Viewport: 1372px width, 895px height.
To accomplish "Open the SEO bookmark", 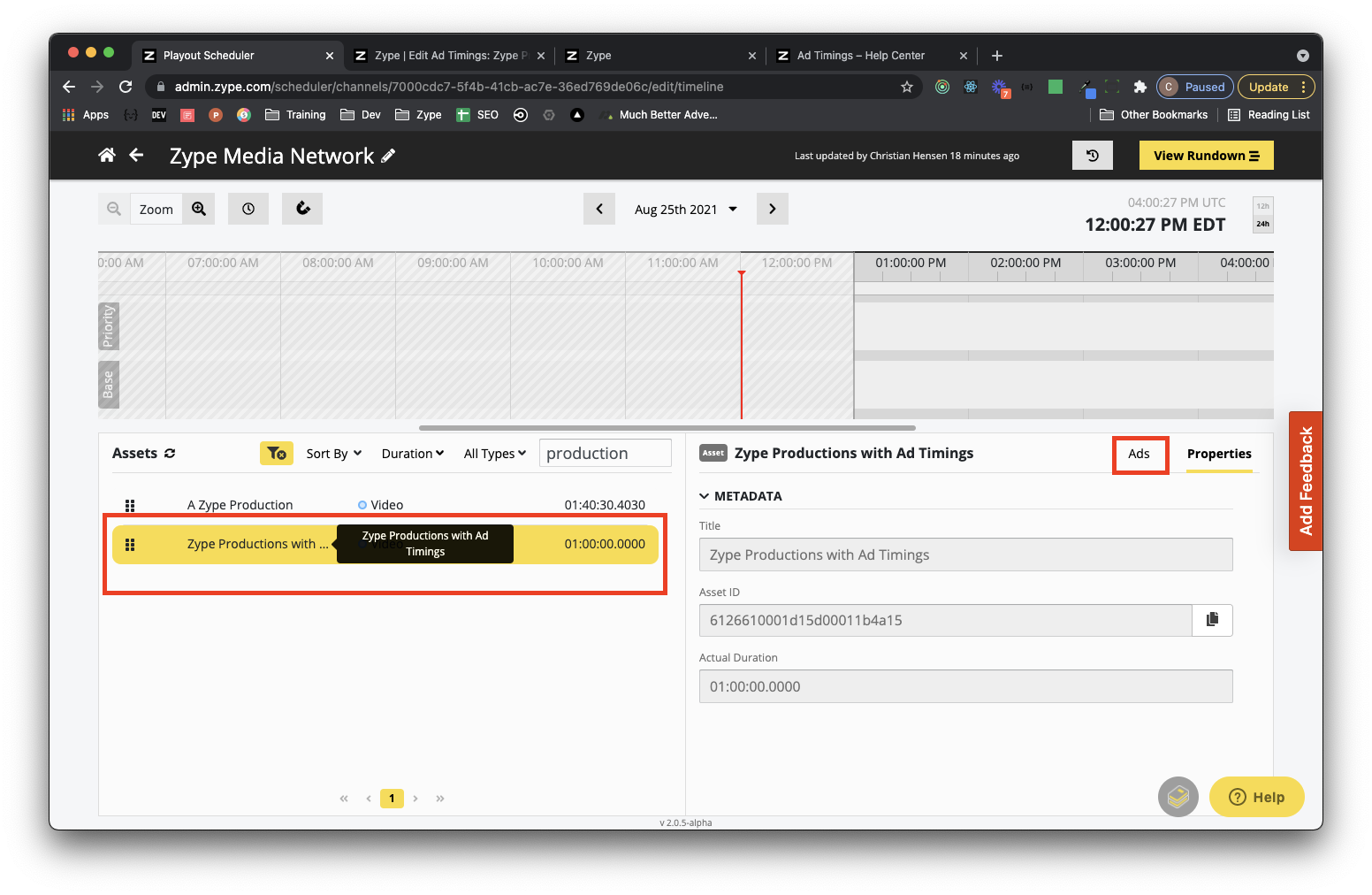I will tap(477, 115).
